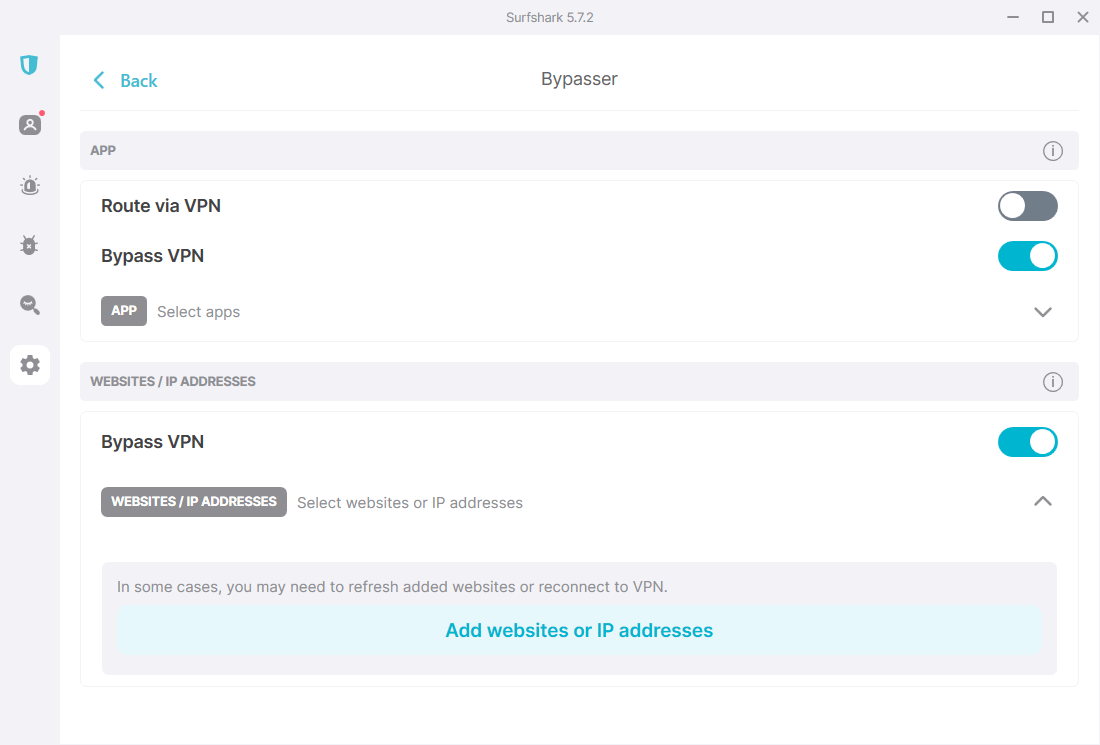Click the Select websites or IP addresses text
The image size is (1100, 745).
coord(410,503)
